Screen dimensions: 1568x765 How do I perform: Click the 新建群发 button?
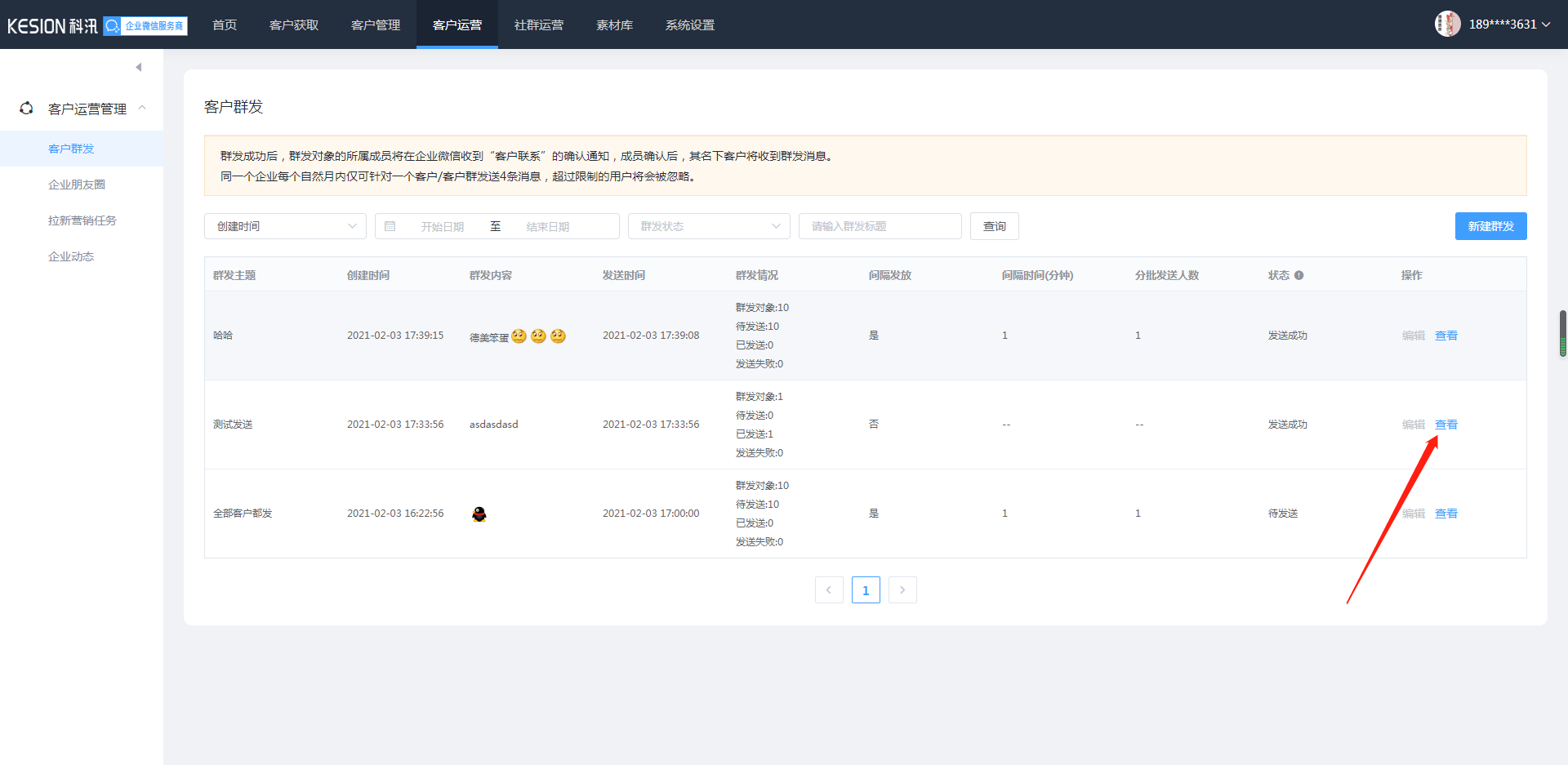pyautogui.click(x=1490, y=226)
